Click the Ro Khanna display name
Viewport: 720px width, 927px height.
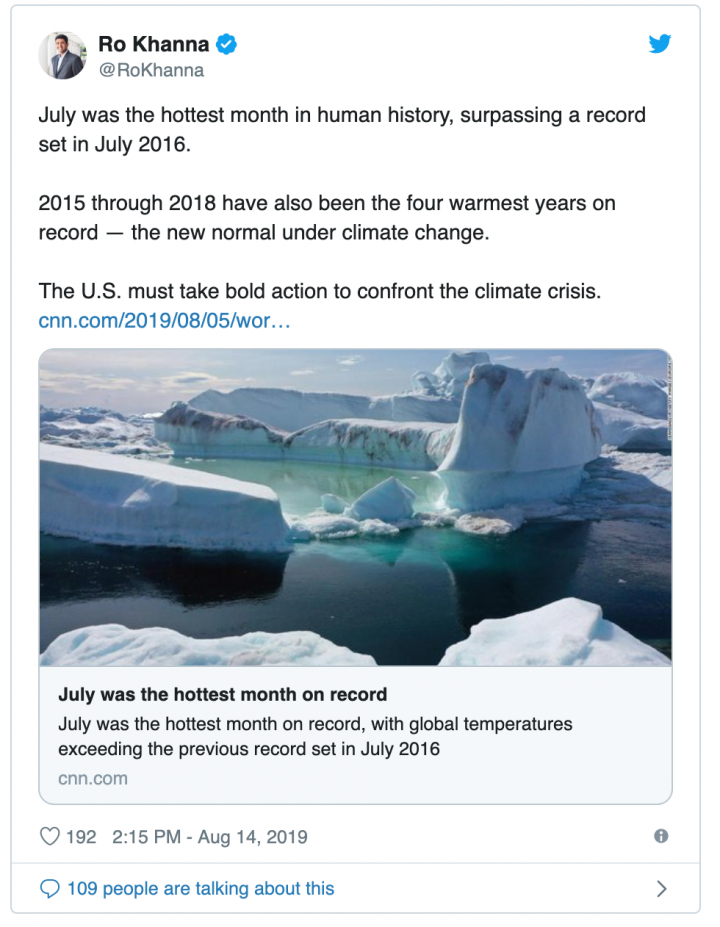[153, 44]
